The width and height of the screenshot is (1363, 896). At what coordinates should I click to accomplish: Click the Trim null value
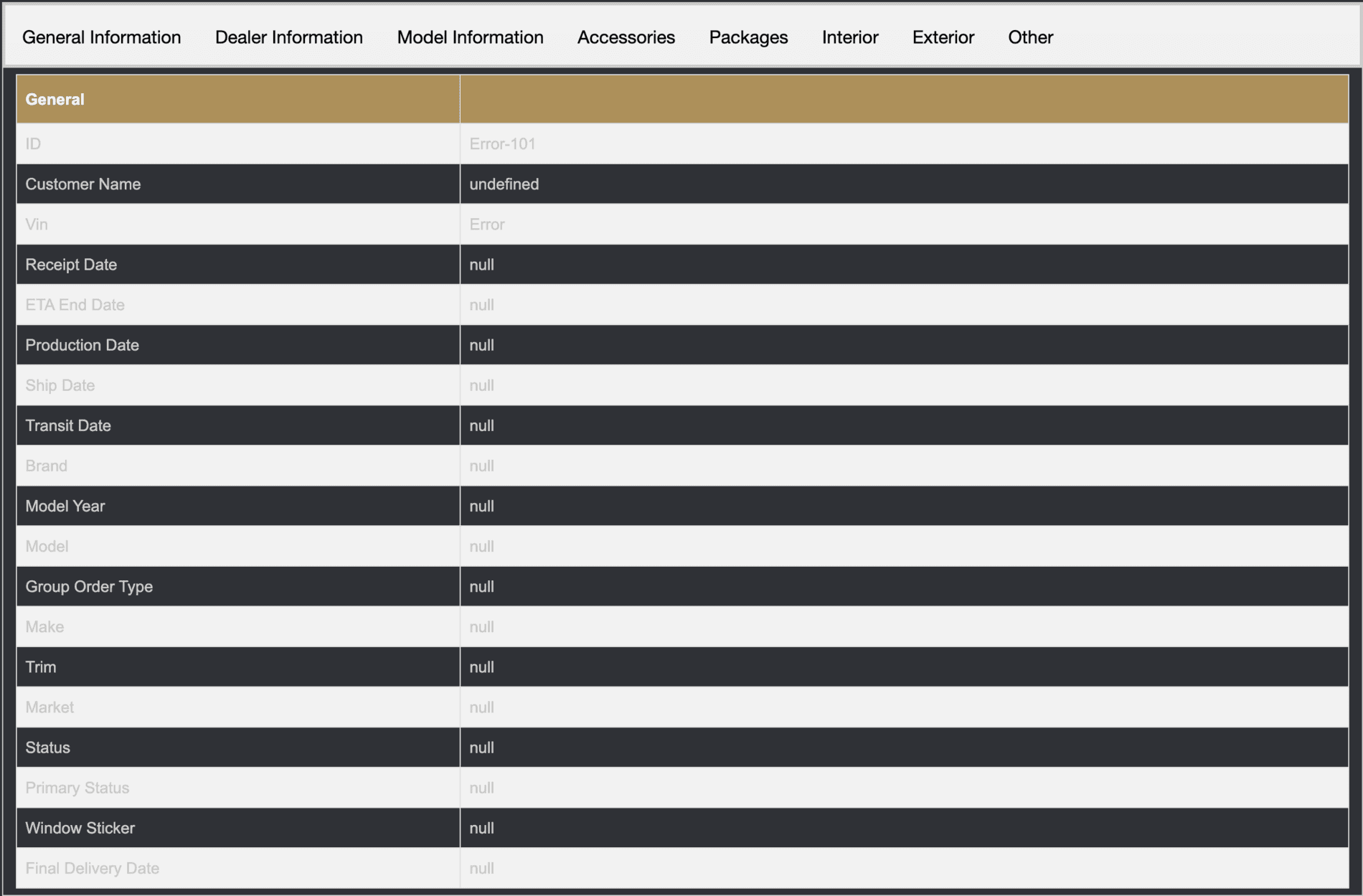click(481, 666)
